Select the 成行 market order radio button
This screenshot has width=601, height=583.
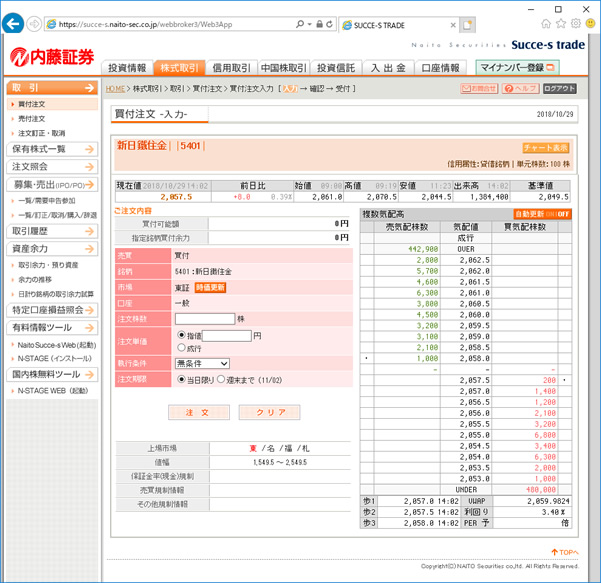pyautogui.click(x=181, y=348)
